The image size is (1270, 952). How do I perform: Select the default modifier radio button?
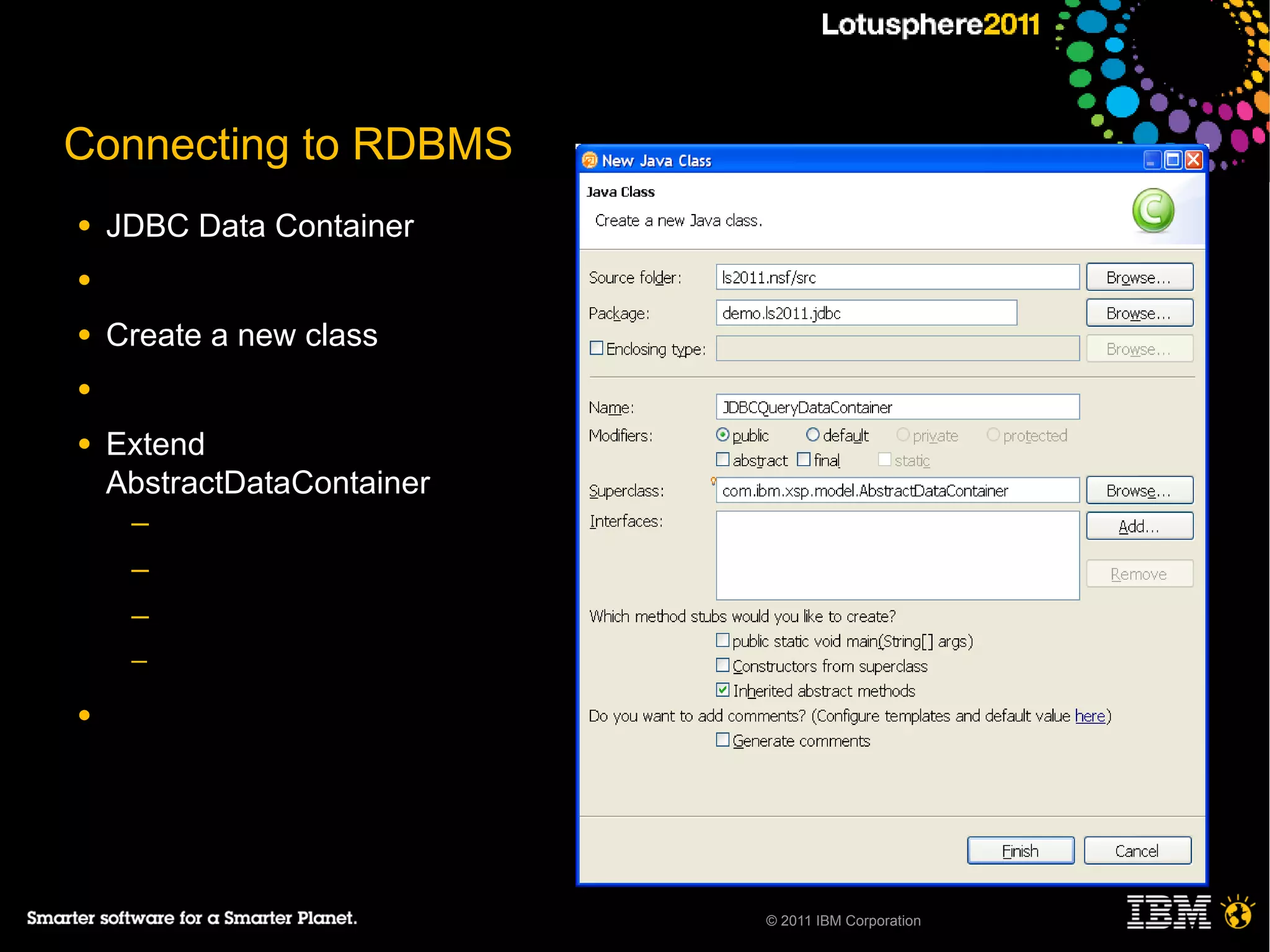pyautogui.click(x=812, y=435)
